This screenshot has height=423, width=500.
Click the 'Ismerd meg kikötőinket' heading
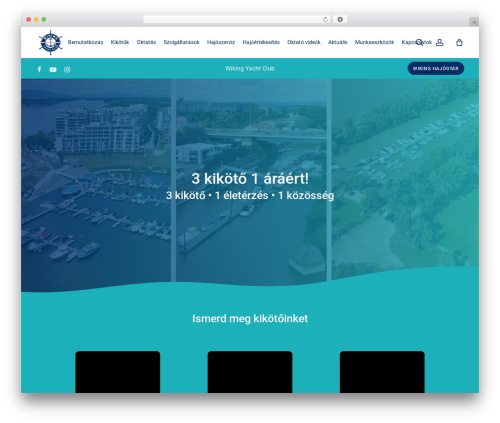click(250, 319)
